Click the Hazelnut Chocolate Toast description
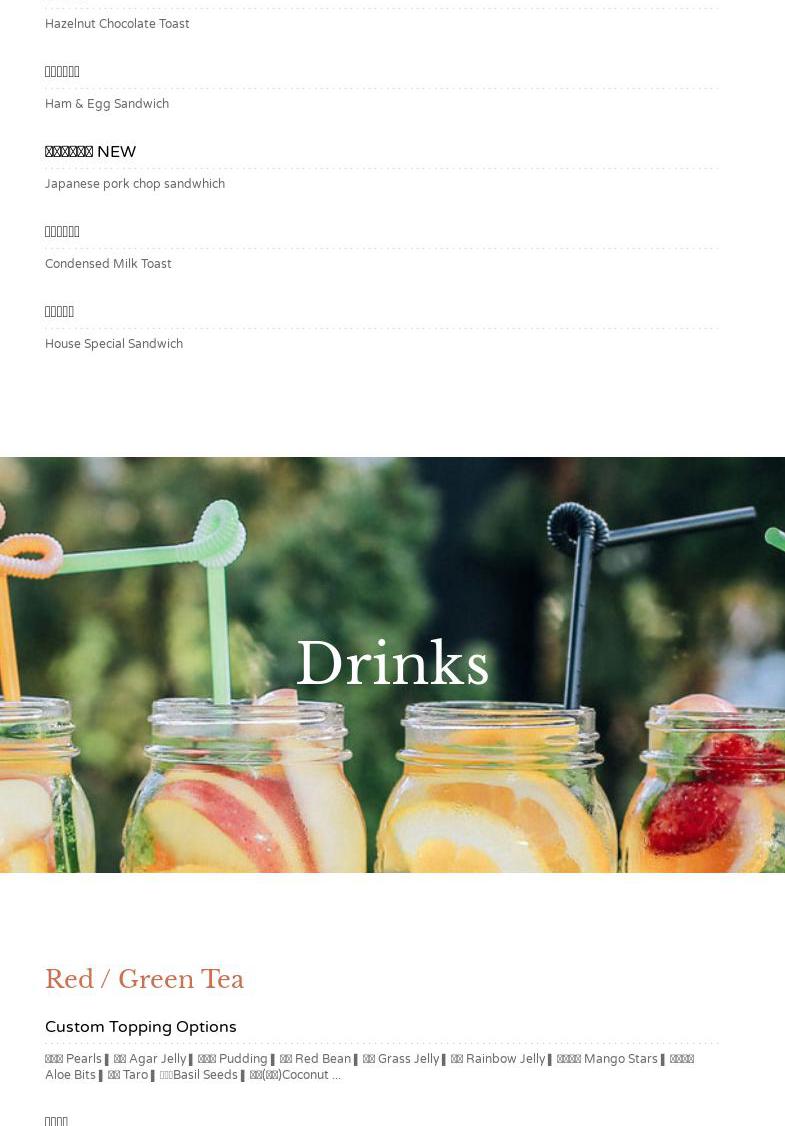The height and width of the screenshot is (1126, 785). (117, 24)
